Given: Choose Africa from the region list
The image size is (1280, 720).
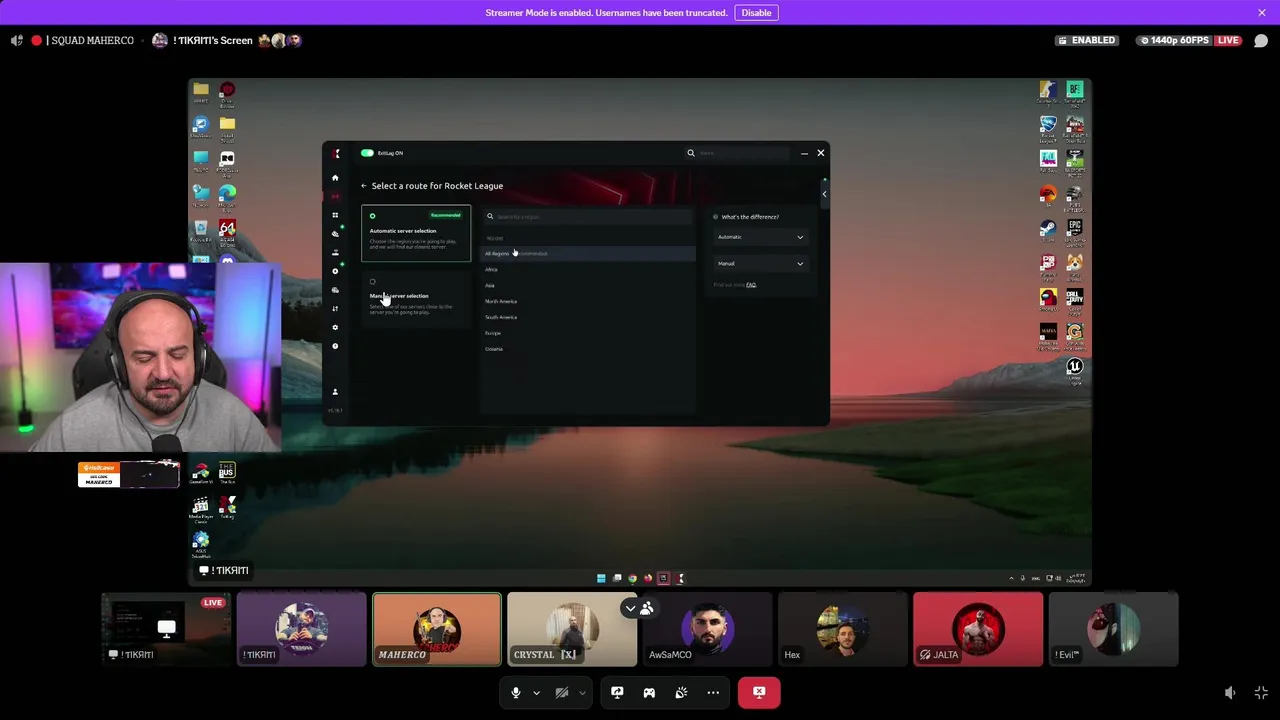Looking at the screenshot, I should (x=589, y=270).
